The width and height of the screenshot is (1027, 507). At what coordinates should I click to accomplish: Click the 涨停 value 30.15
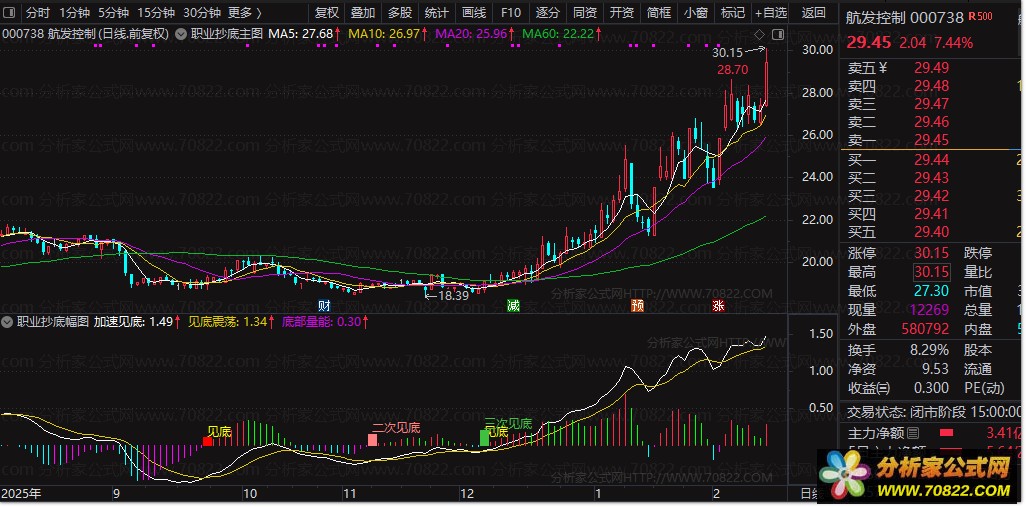931,254
